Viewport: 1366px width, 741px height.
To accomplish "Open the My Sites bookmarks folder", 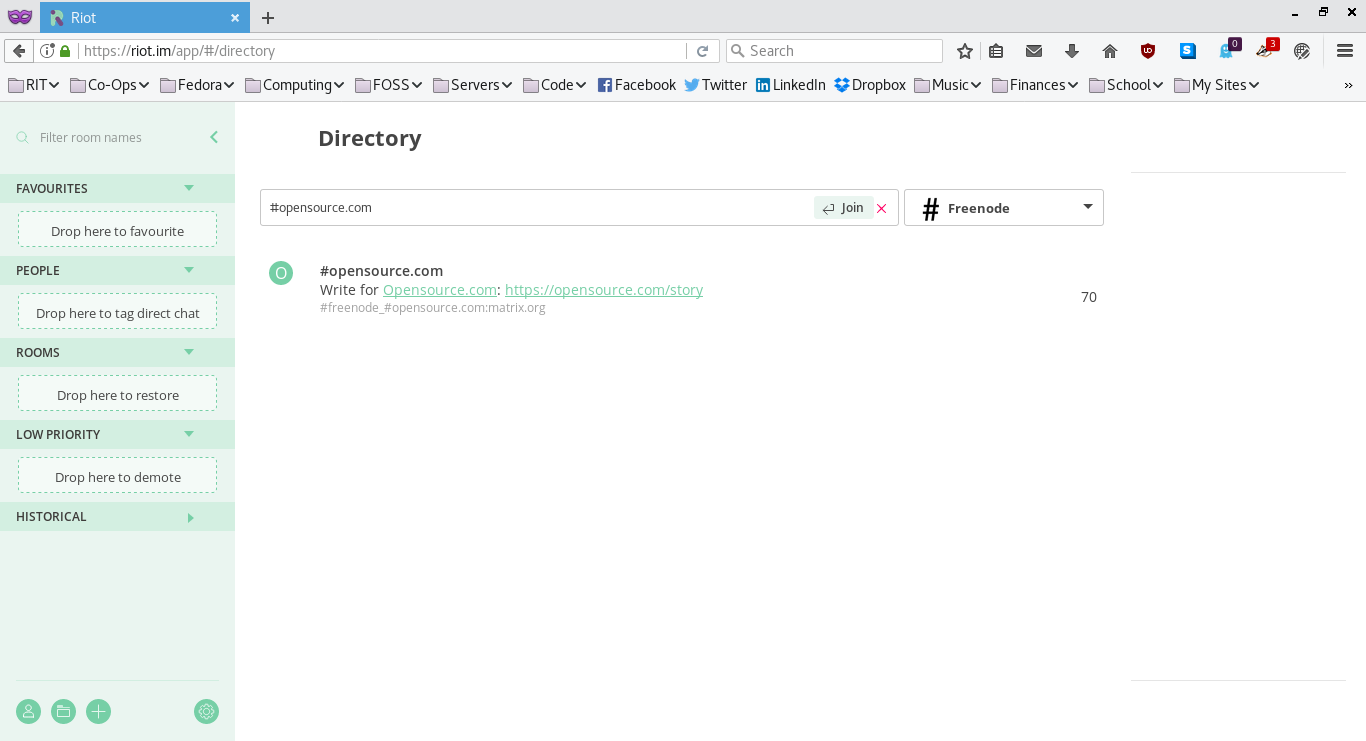I will pyautogui.click(x=1216, y=85).
